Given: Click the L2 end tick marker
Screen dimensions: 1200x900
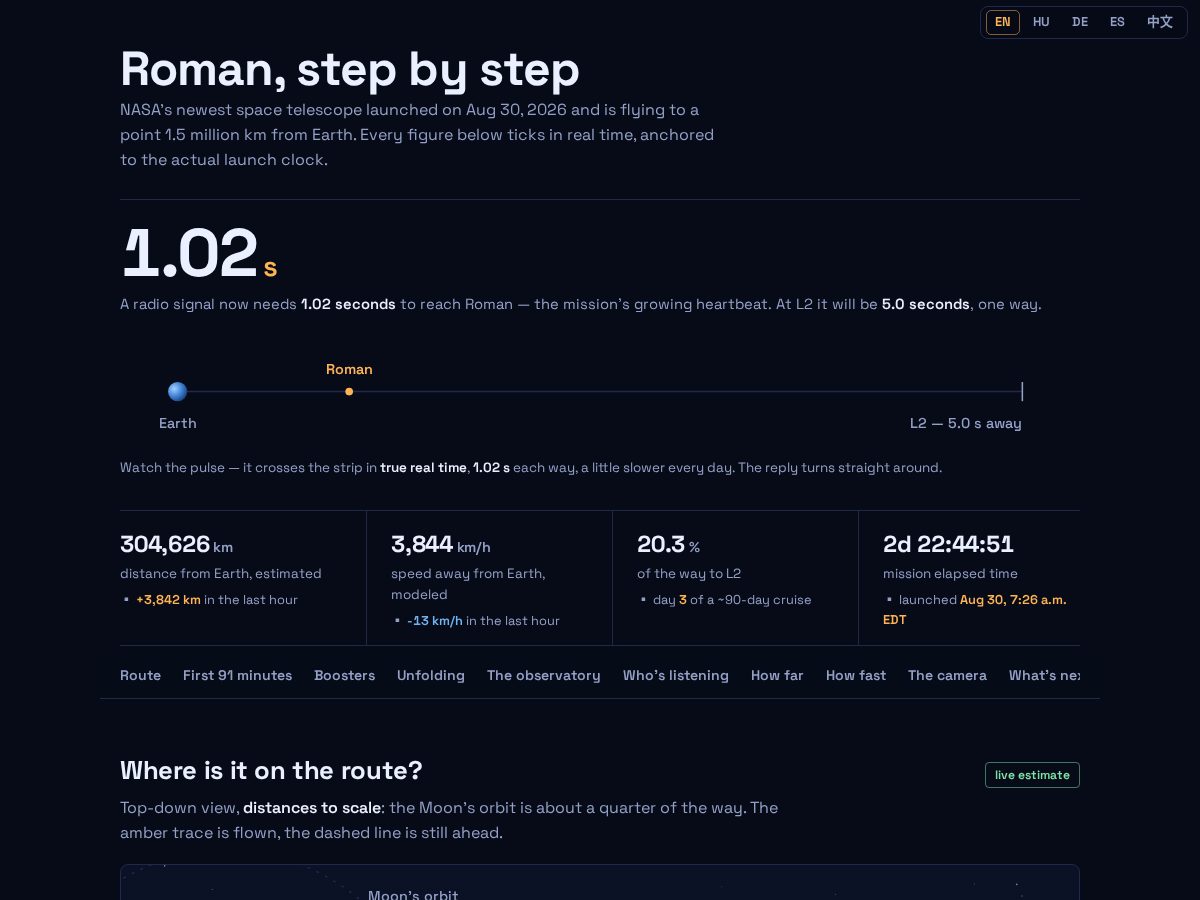Looking at the screenshot, I should click(1022, 391).
